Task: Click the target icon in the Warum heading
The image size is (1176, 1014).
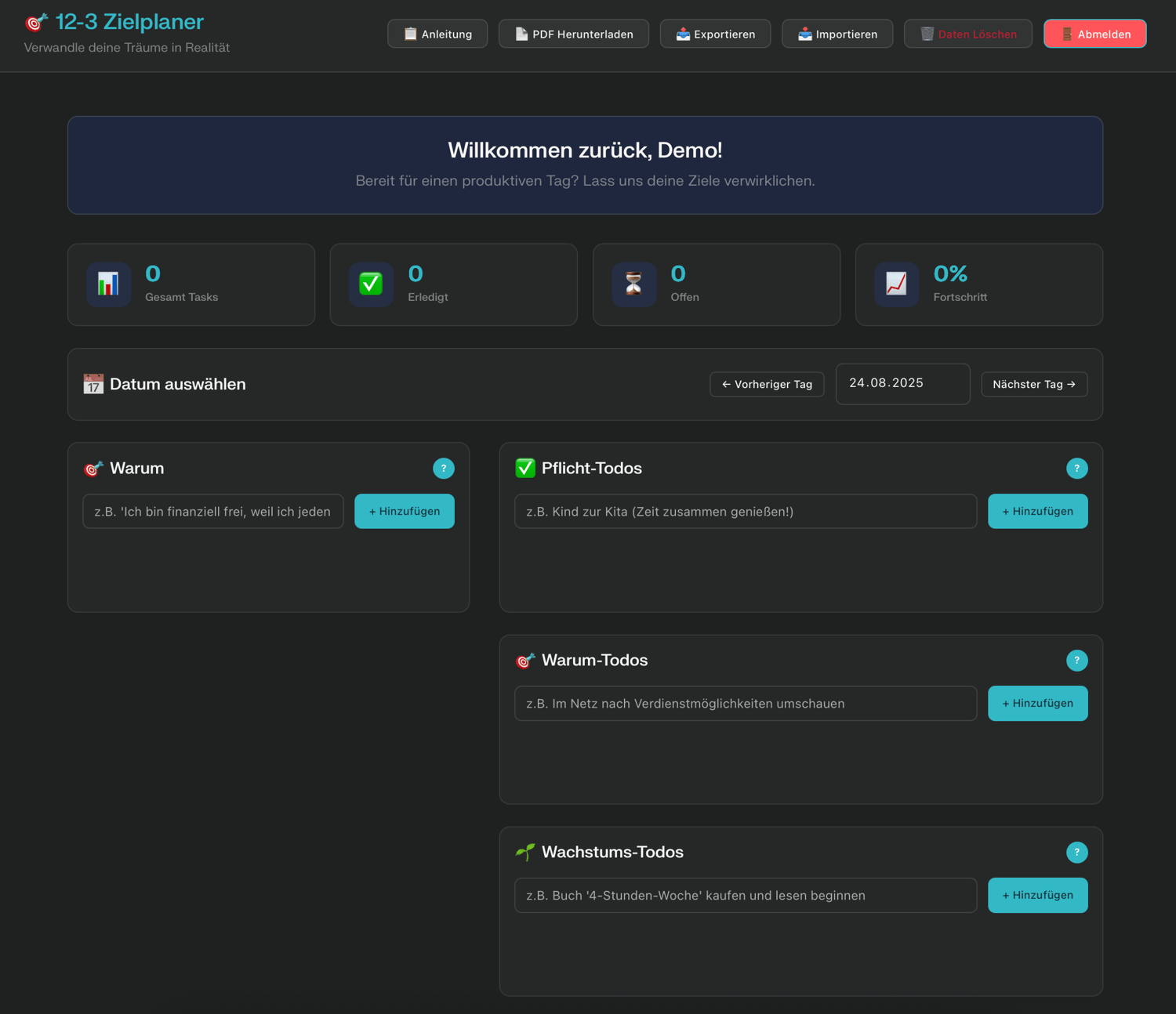Action: 93,469
